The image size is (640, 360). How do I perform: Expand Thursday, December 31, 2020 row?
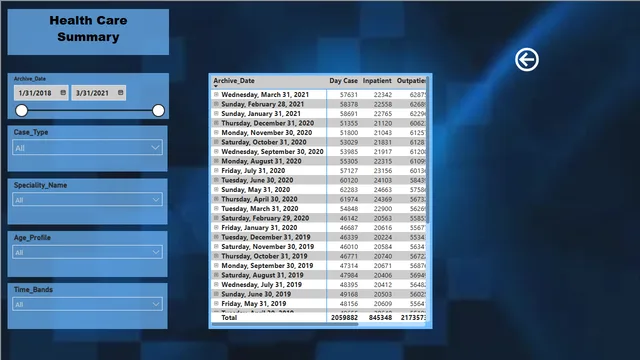tap(216, 123)
